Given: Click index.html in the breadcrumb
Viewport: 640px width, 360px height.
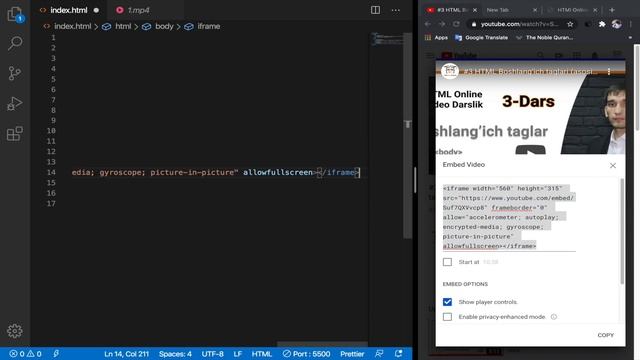Looking at the screenshot, I should [72, 26].
